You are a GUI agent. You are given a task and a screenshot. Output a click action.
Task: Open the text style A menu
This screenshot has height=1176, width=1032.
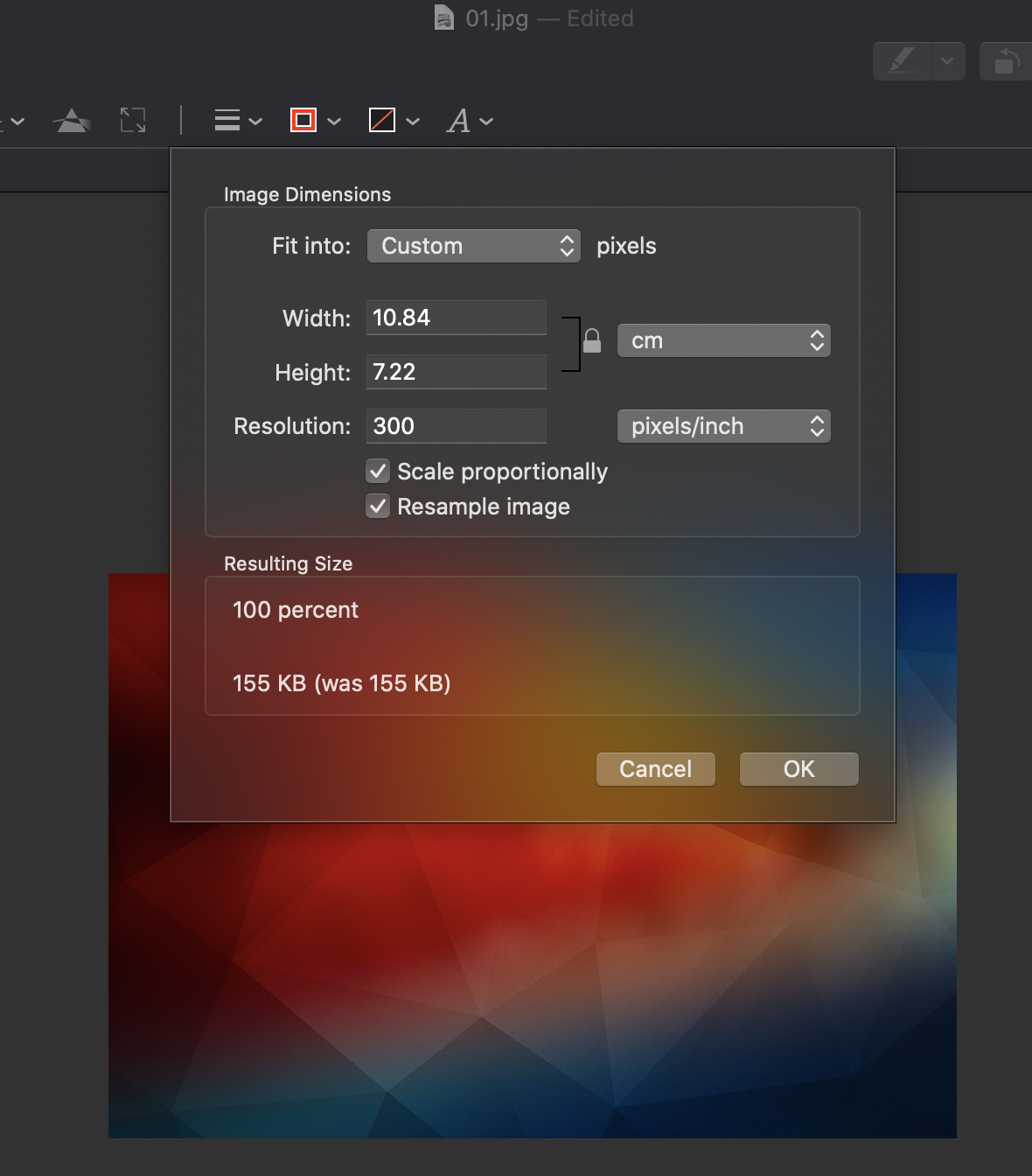point(470,121)
